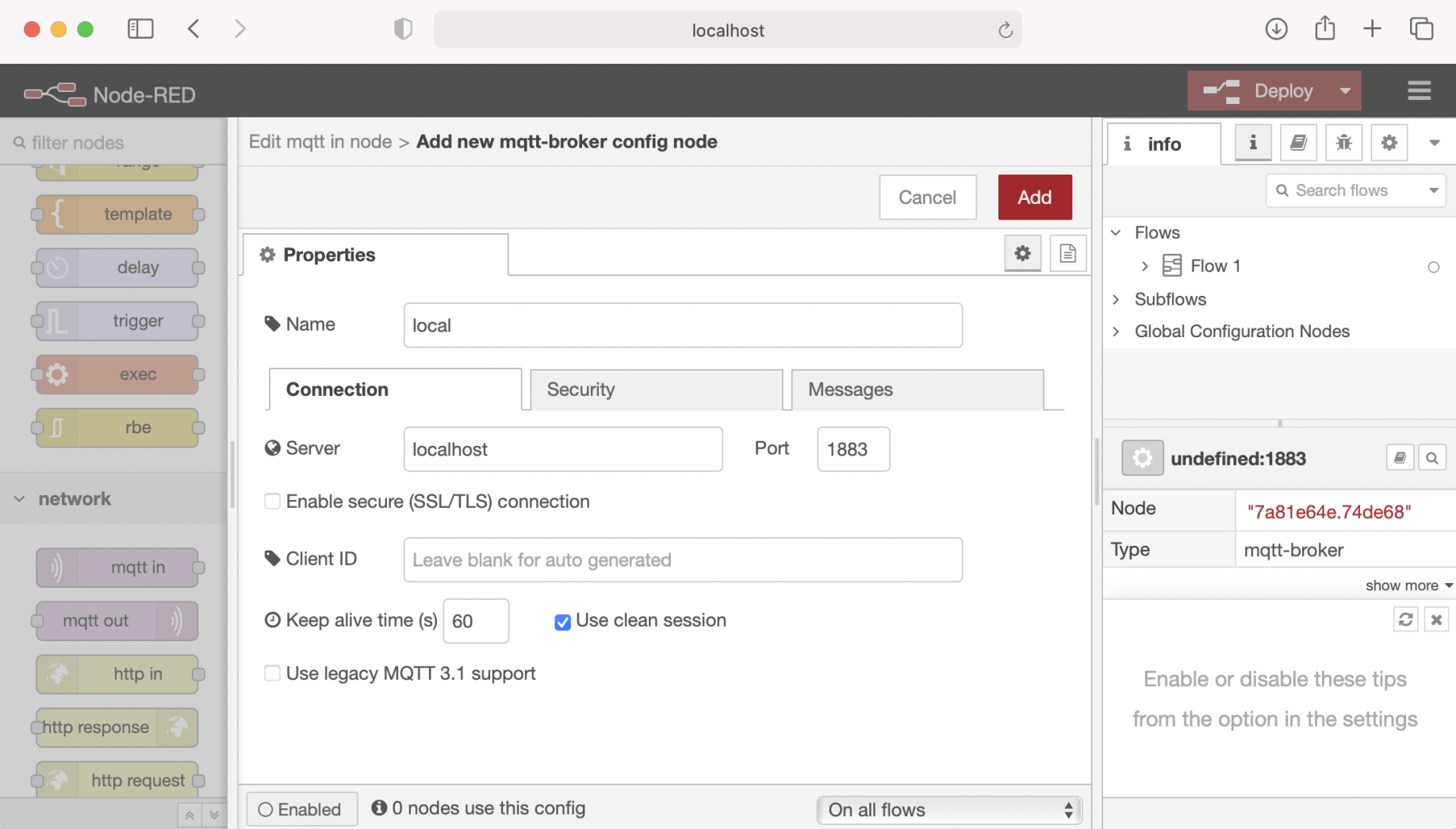Click into the Client ID input field
Screen dimensions: 1456x829
(x=683, y=560)
